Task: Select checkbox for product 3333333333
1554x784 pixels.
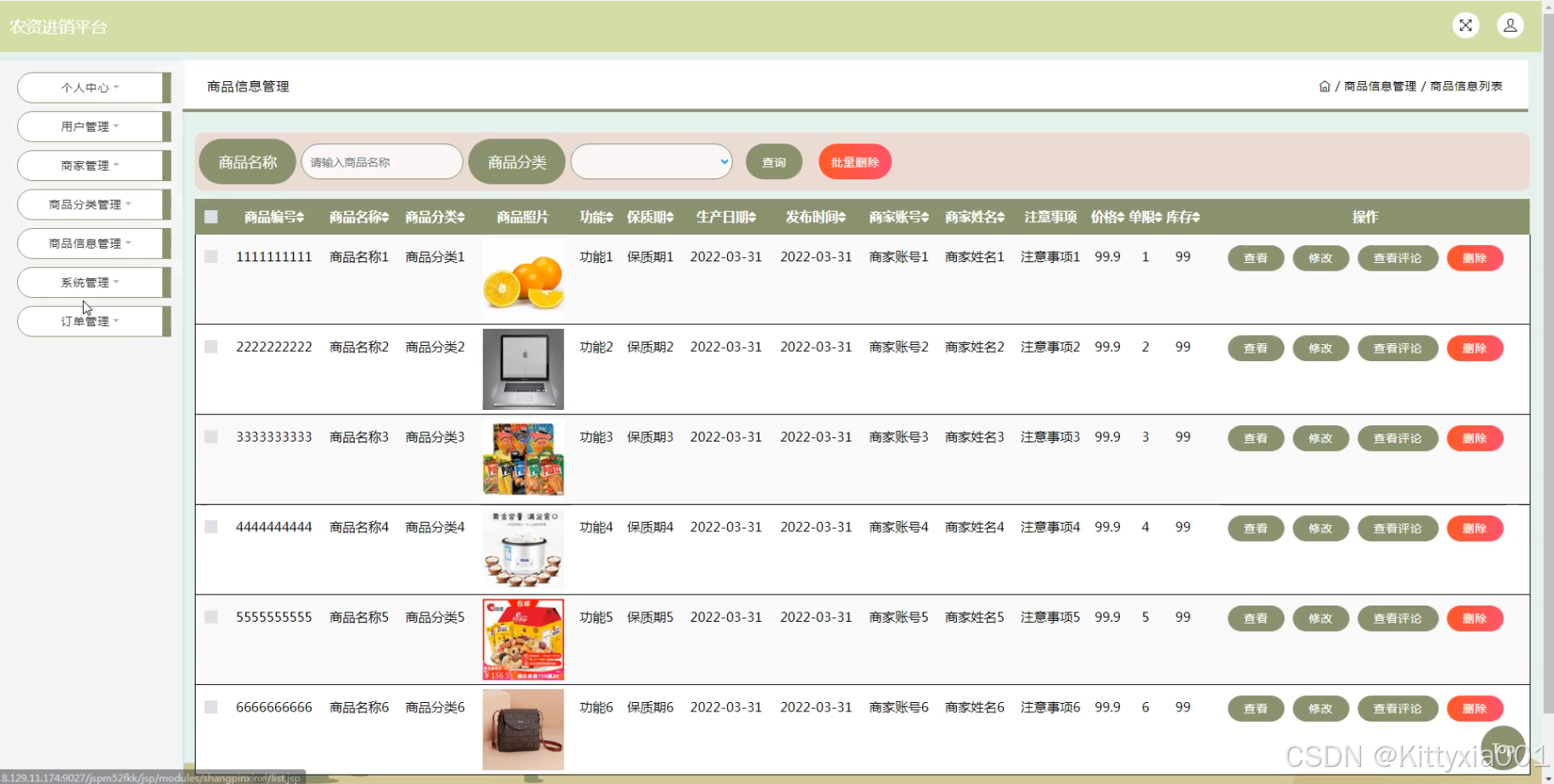Action: [211, 437]
